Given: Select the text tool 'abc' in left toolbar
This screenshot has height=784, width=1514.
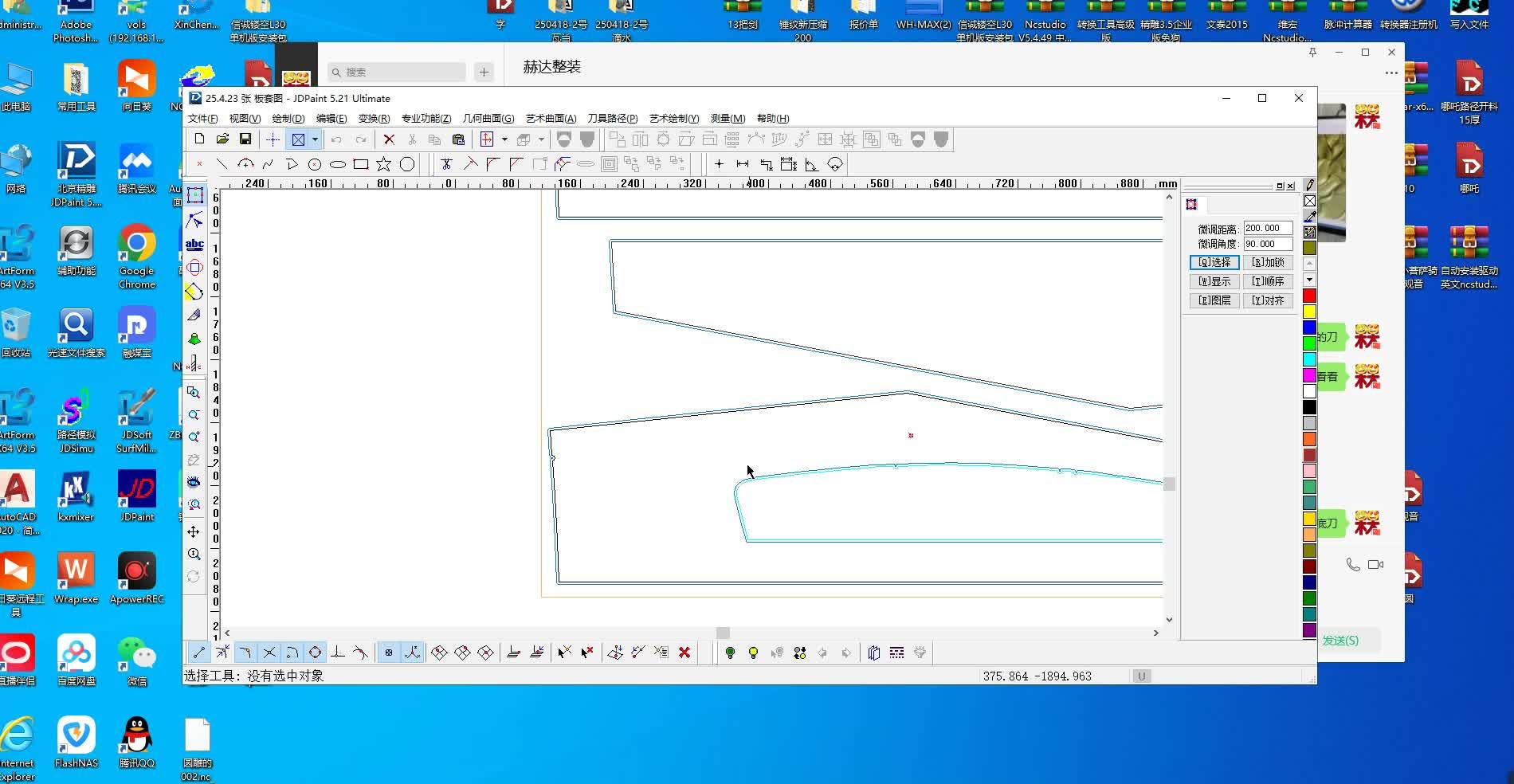Looking at the screenshot, I should [194, 245].
